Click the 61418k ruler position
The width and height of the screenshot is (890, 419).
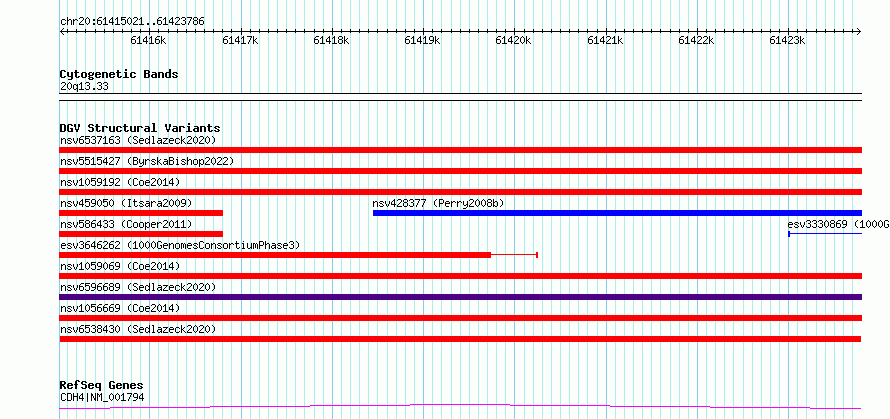point(331,40)
